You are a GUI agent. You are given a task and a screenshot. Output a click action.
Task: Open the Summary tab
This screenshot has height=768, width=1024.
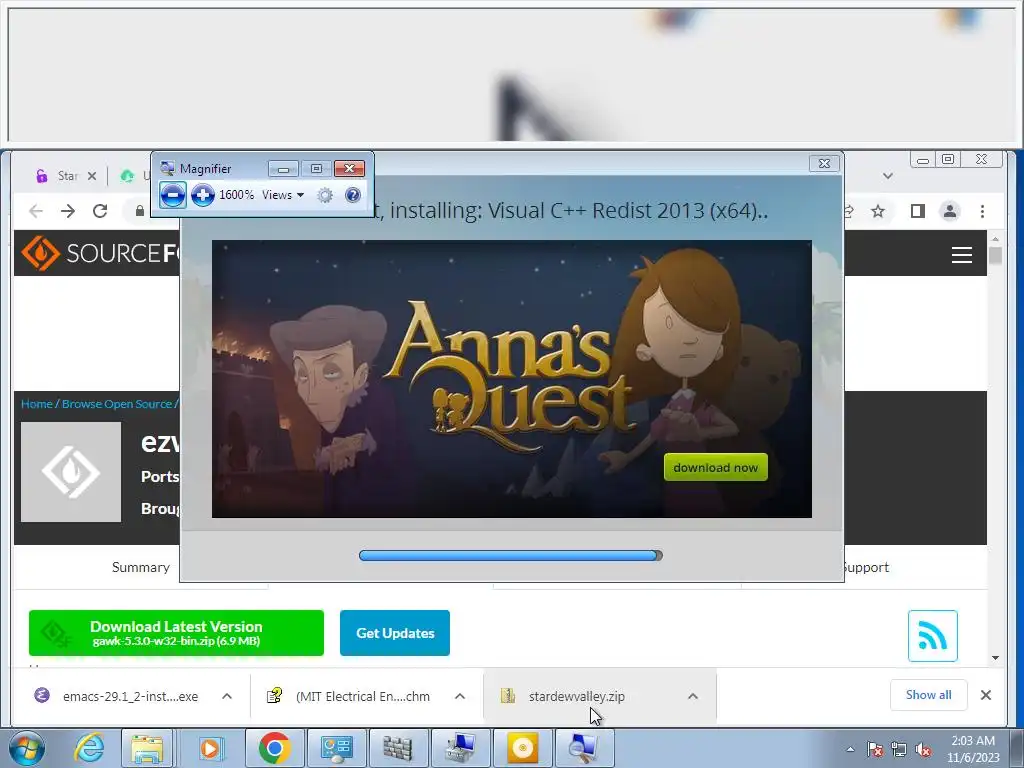[x=140, y=567]
